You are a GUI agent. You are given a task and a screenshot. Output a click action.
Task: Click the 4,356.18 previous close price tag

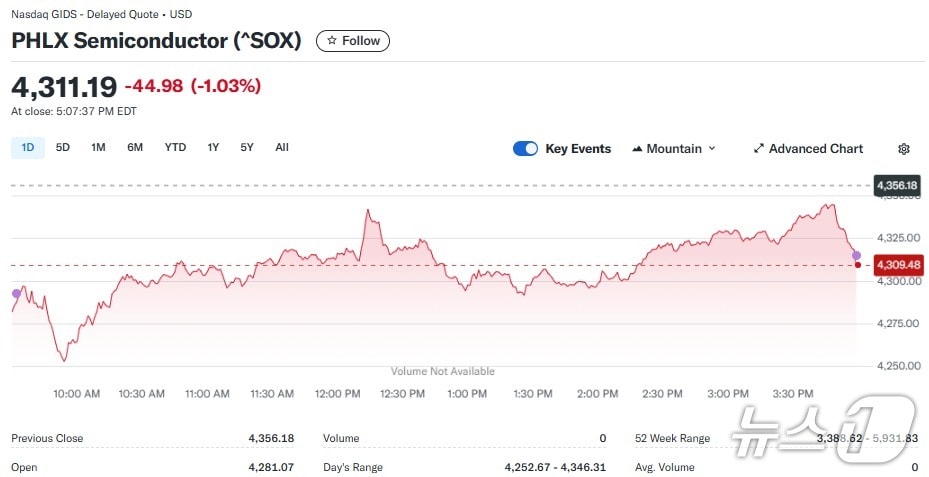pos(896,186)
